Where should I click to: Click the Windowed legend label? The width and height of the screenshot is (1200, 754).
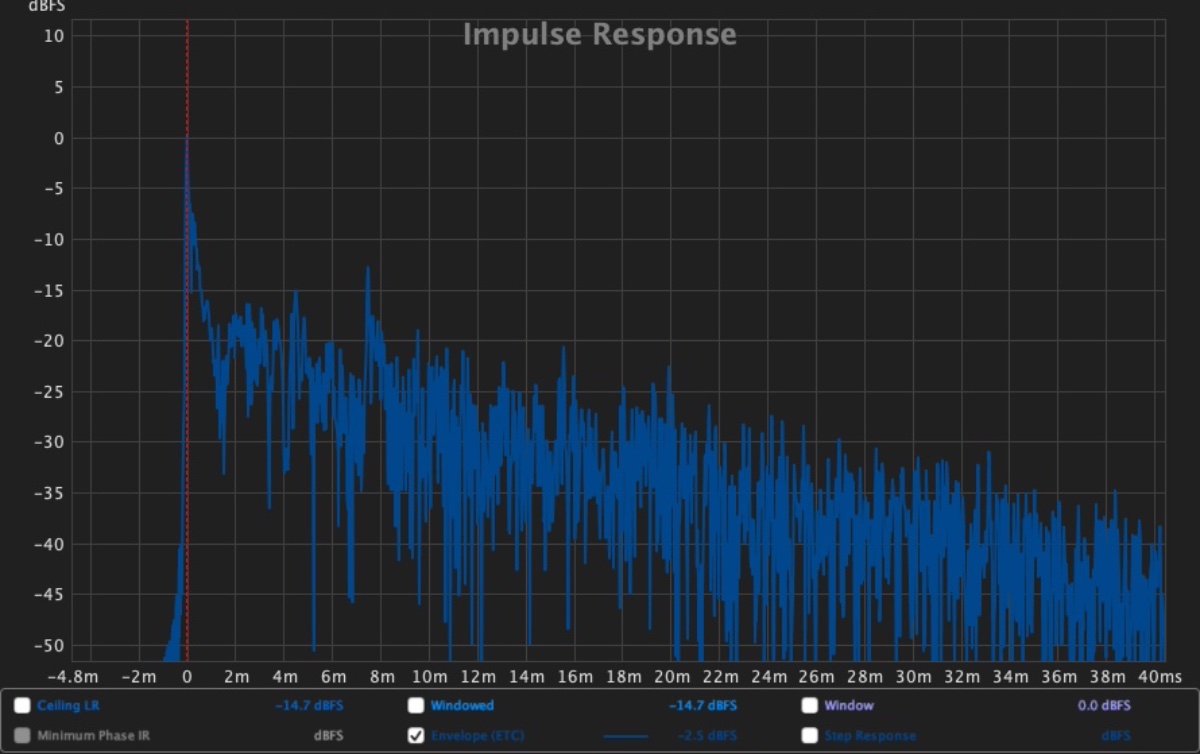point(462,705)
